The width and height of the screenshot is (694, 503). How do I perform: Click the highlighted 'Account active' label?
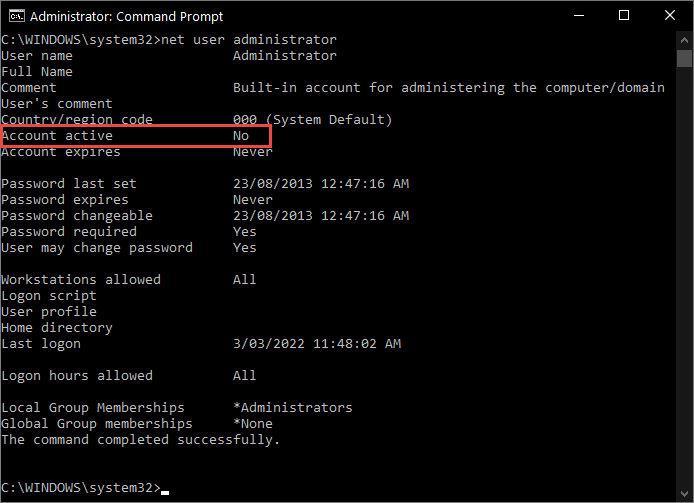(57, 136)
